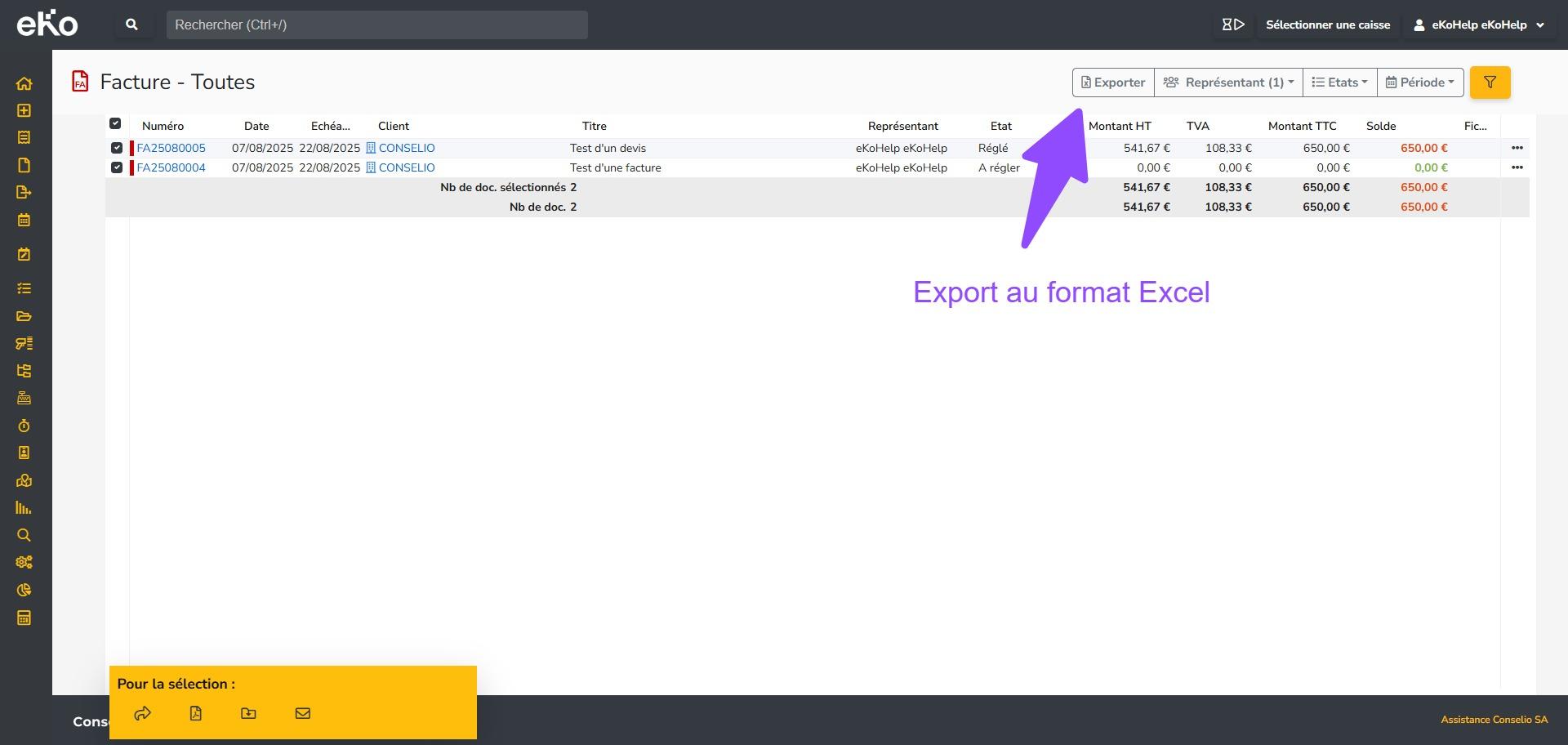
Task: Click the PDF icon in the selection bar
Action: [195, 713]
